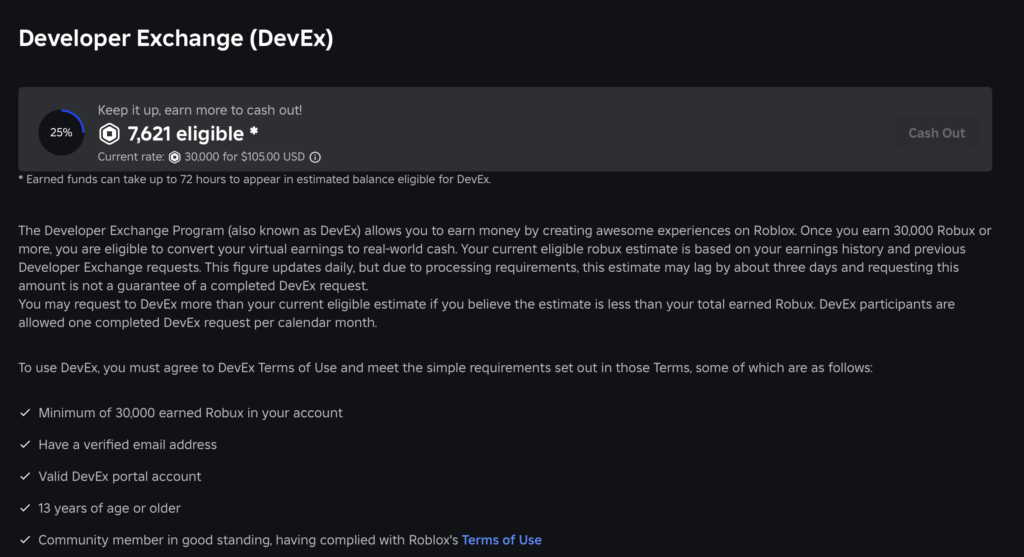Click the checkmark beside Valid DevEx portal account

click(x=25, y=477)
